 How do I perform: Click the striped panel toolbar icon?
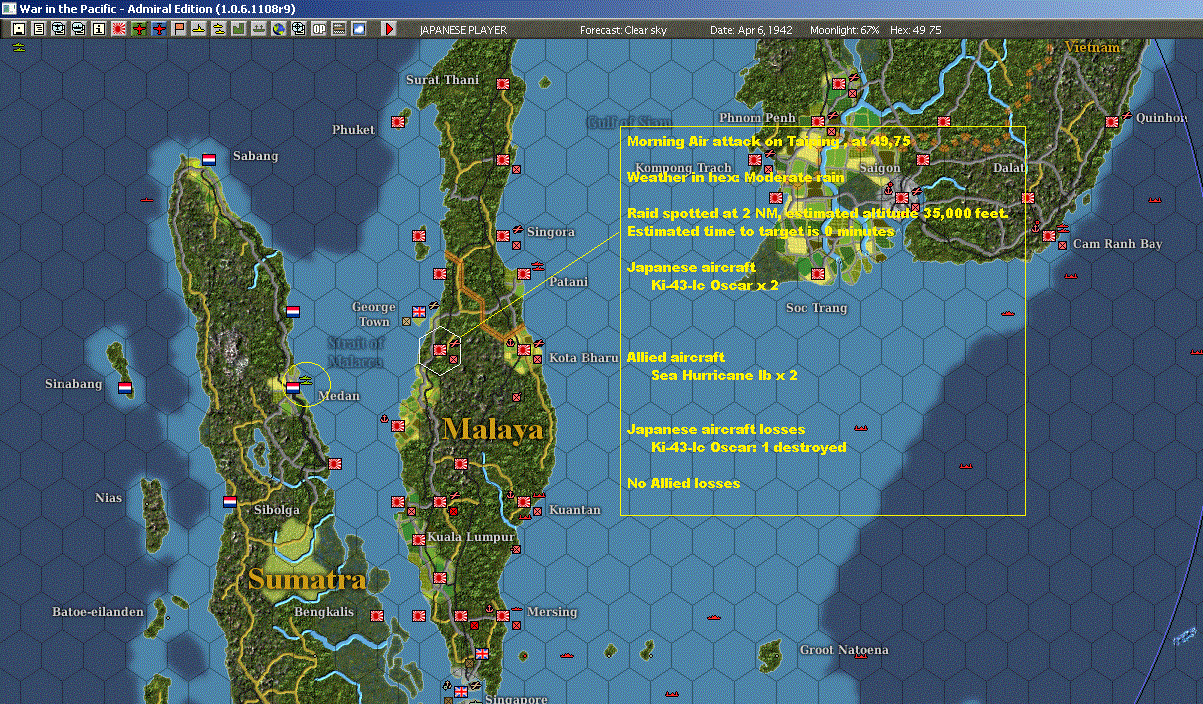pyautogui.click(x=339, y=29)
